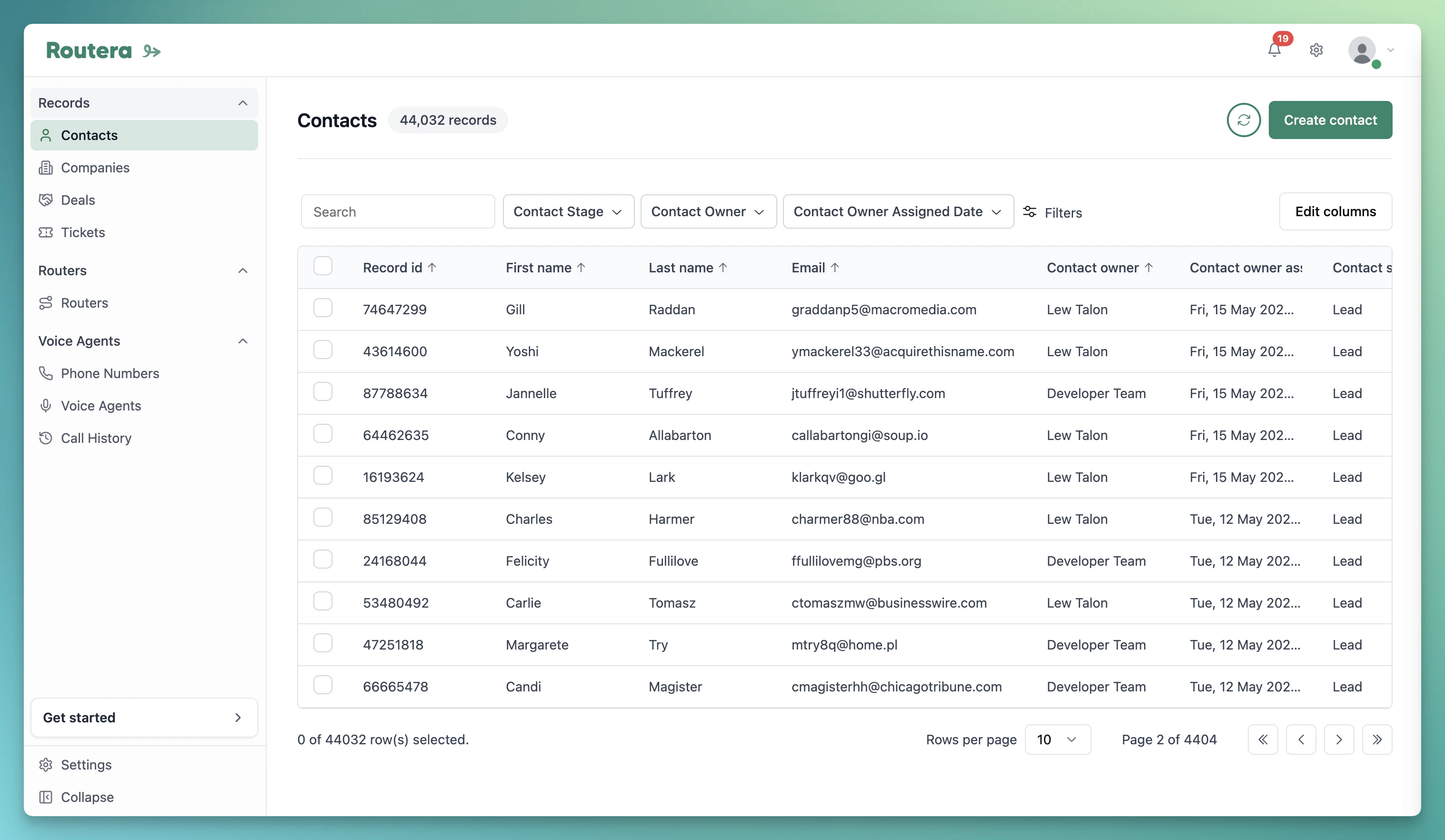Click the 44,032 records badge

click(x=448, y=120)
